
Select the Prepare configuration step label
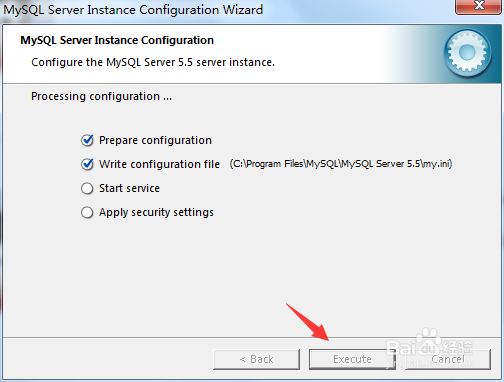click(155, 140)
